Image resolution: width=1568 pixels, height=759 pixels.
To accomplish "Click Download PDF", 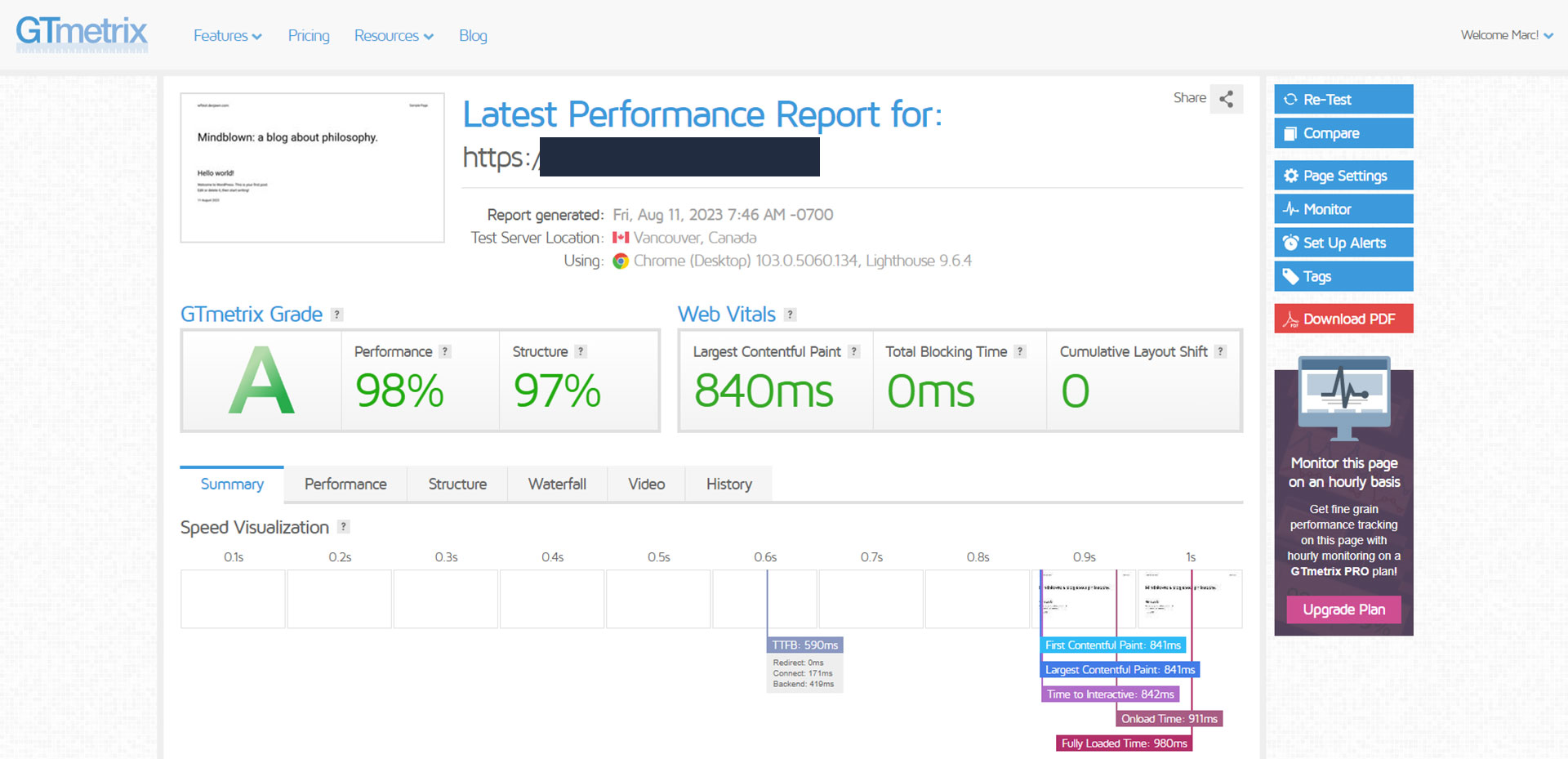I will (1343, 319).
